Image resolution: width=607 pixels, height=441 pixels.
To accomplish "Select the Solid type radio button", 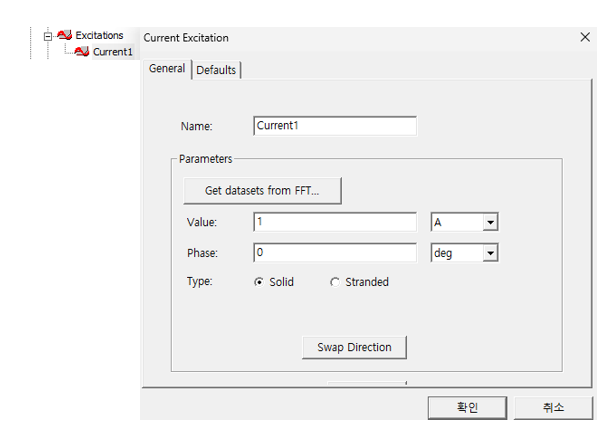I will pos(260,283).
